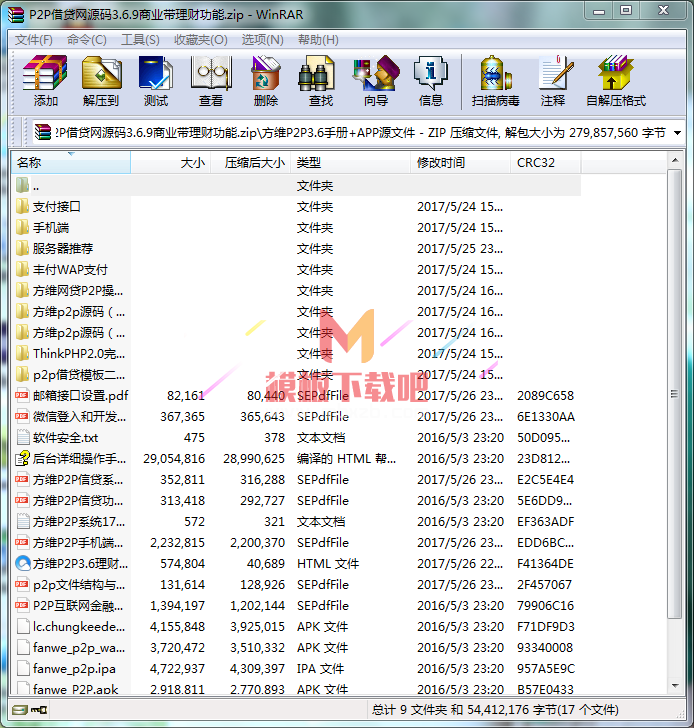
Task: Click the drive icon in the status bar
Action: (x=19, y=710)
